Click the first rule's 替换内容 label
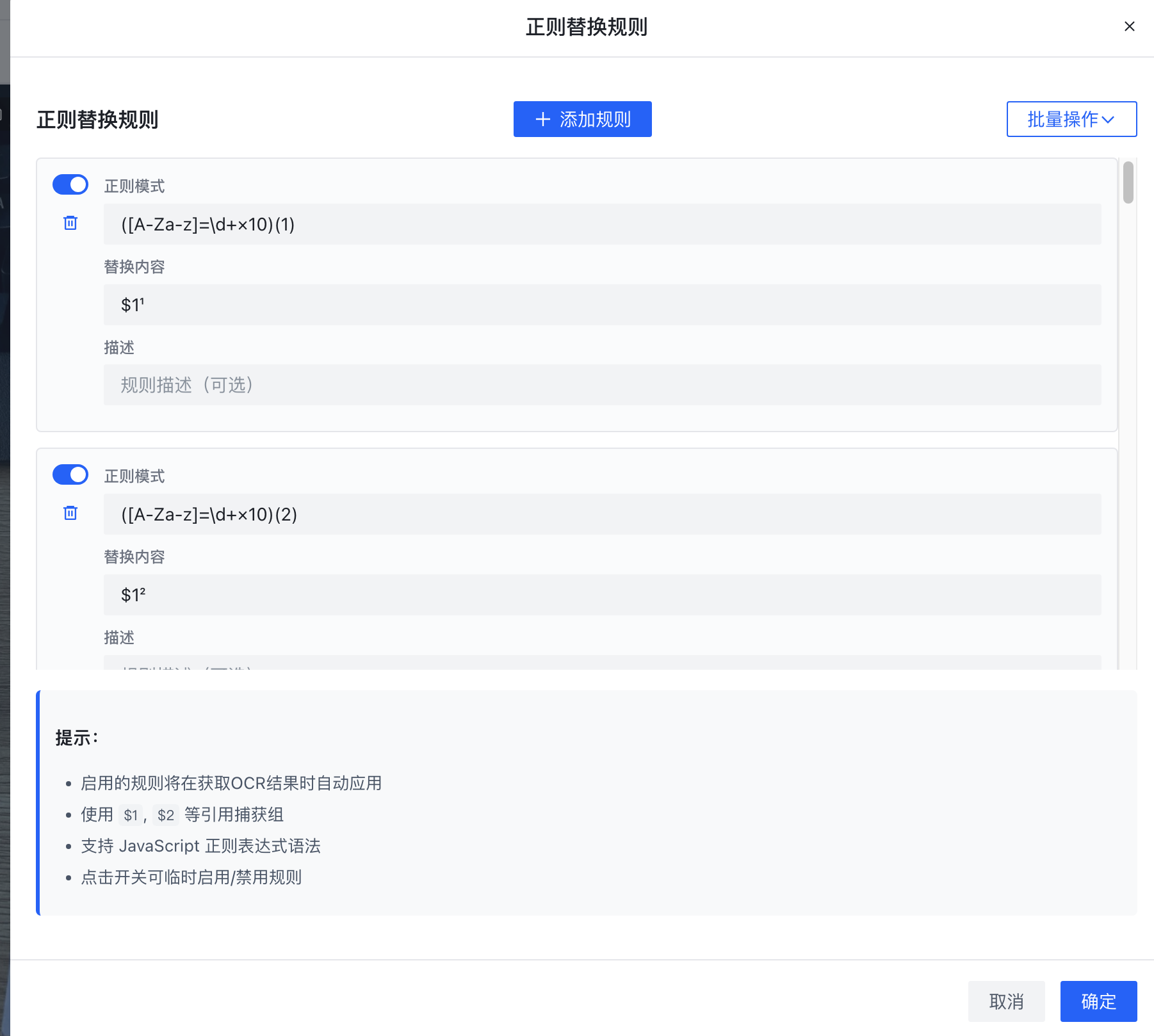 coord(134,267)
